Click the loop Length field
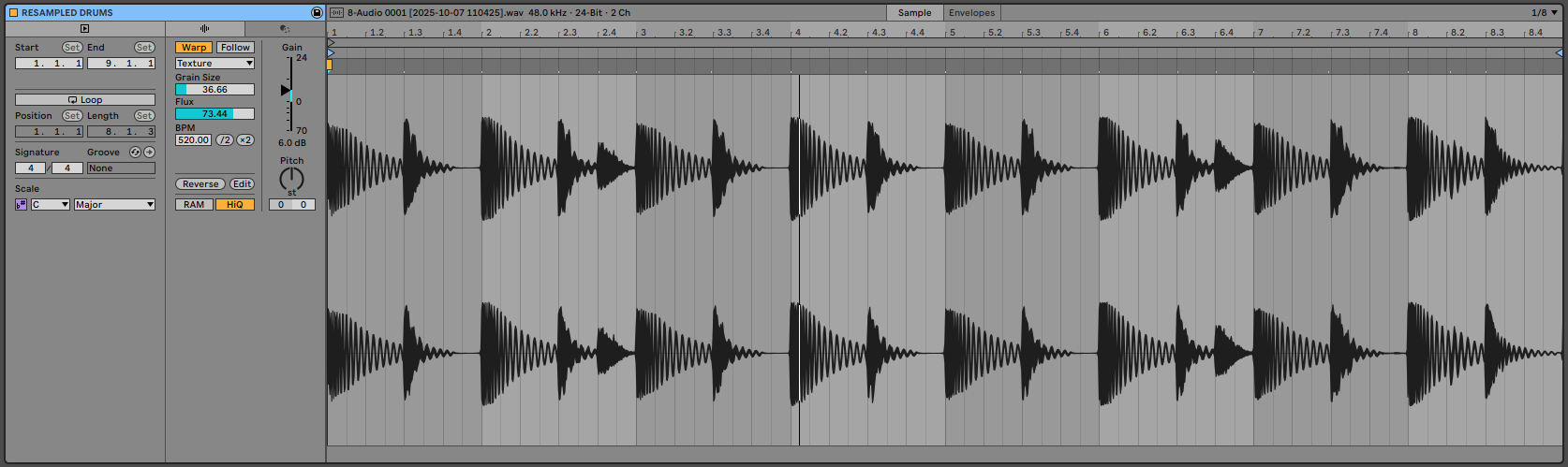This screenshot has height=467, width=1568. coord(121,132)
